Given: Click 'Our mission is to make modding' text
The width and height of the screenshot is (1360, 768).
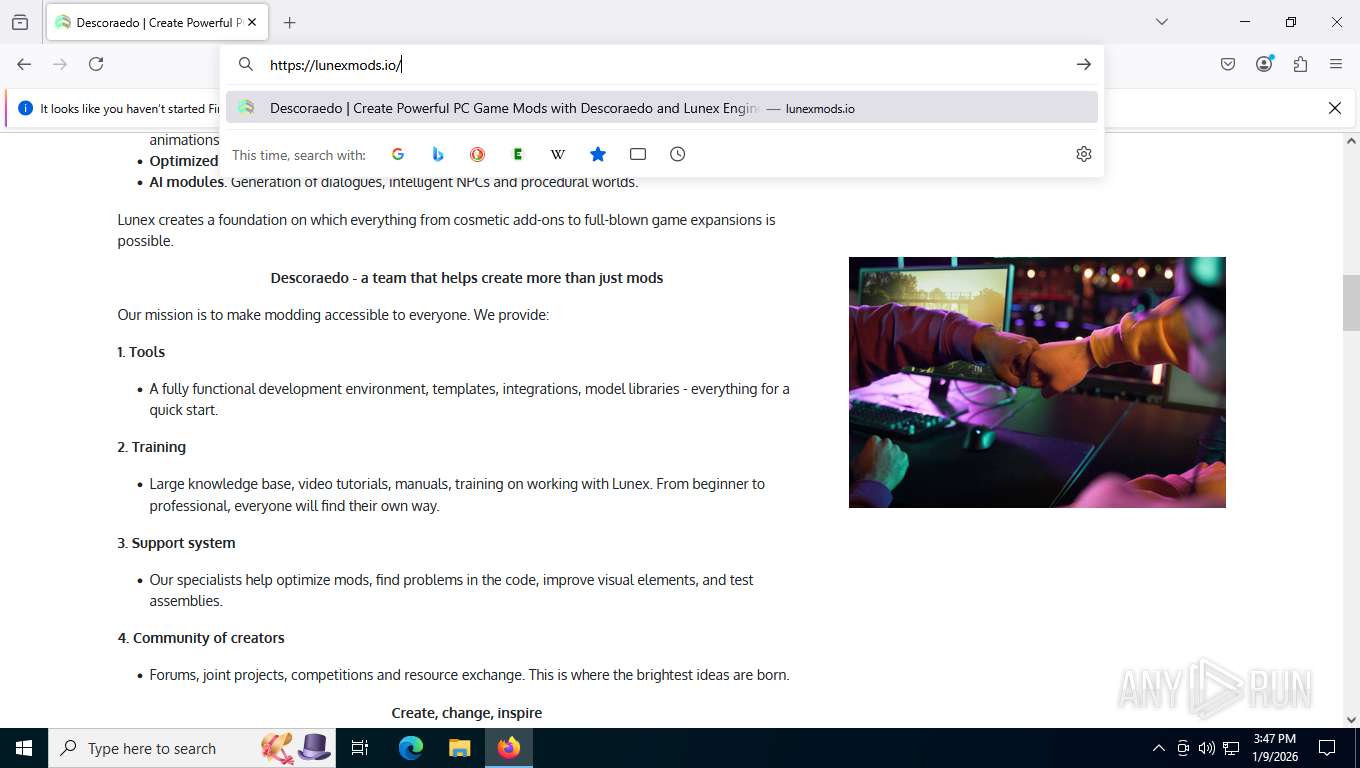Looking at the screenshot, I should click(x=333, y=315).
